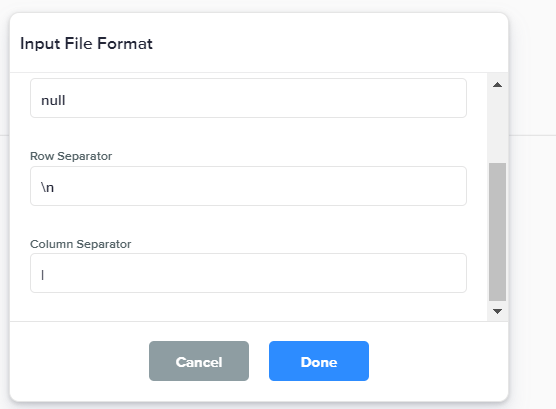Click the empty right end of the null field
This screenshot has width=556, height=409.
tap(426, 98)
